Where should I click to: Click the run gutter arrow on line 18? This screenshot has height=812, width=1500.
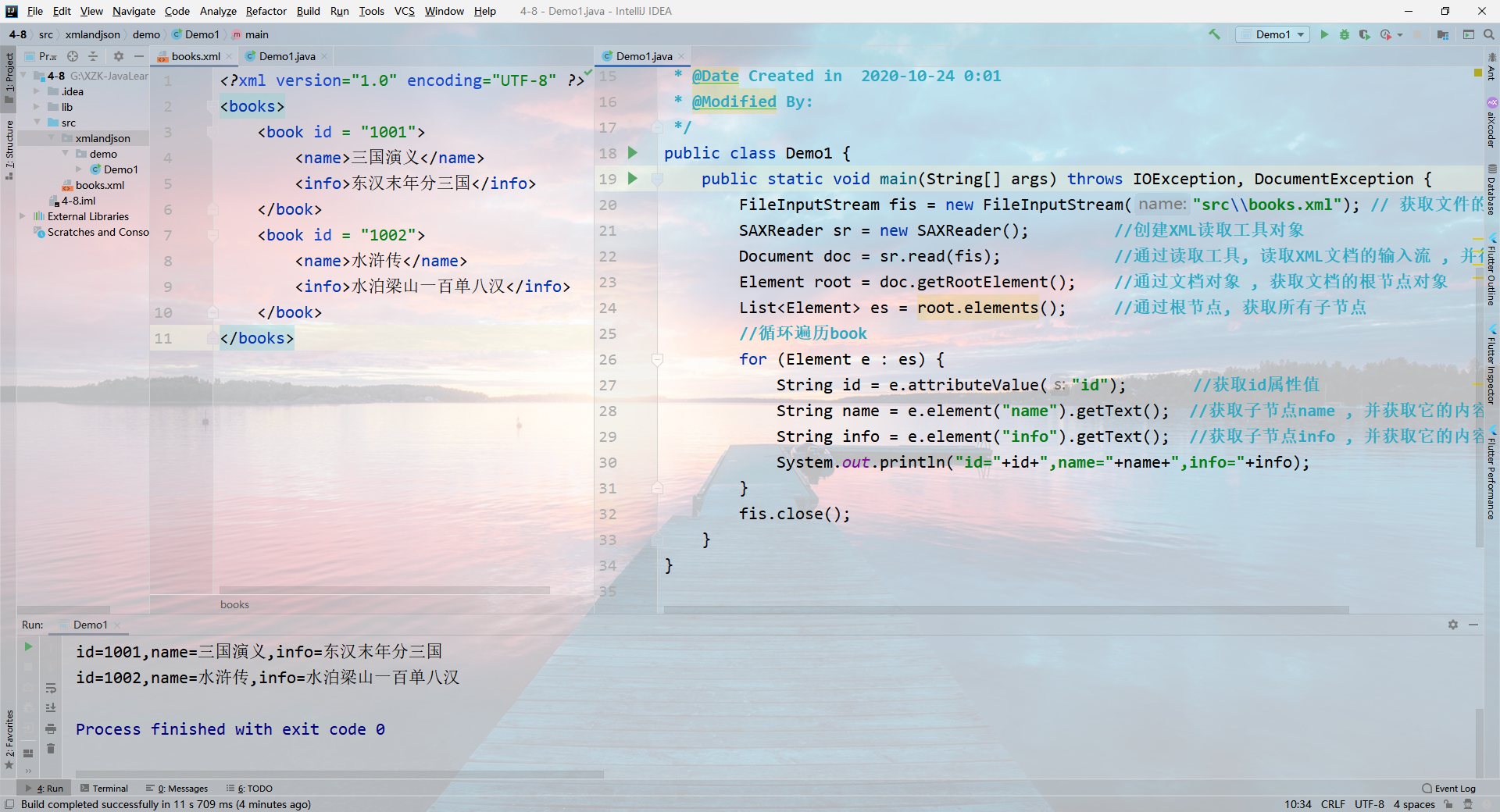[x=633, y=153]
